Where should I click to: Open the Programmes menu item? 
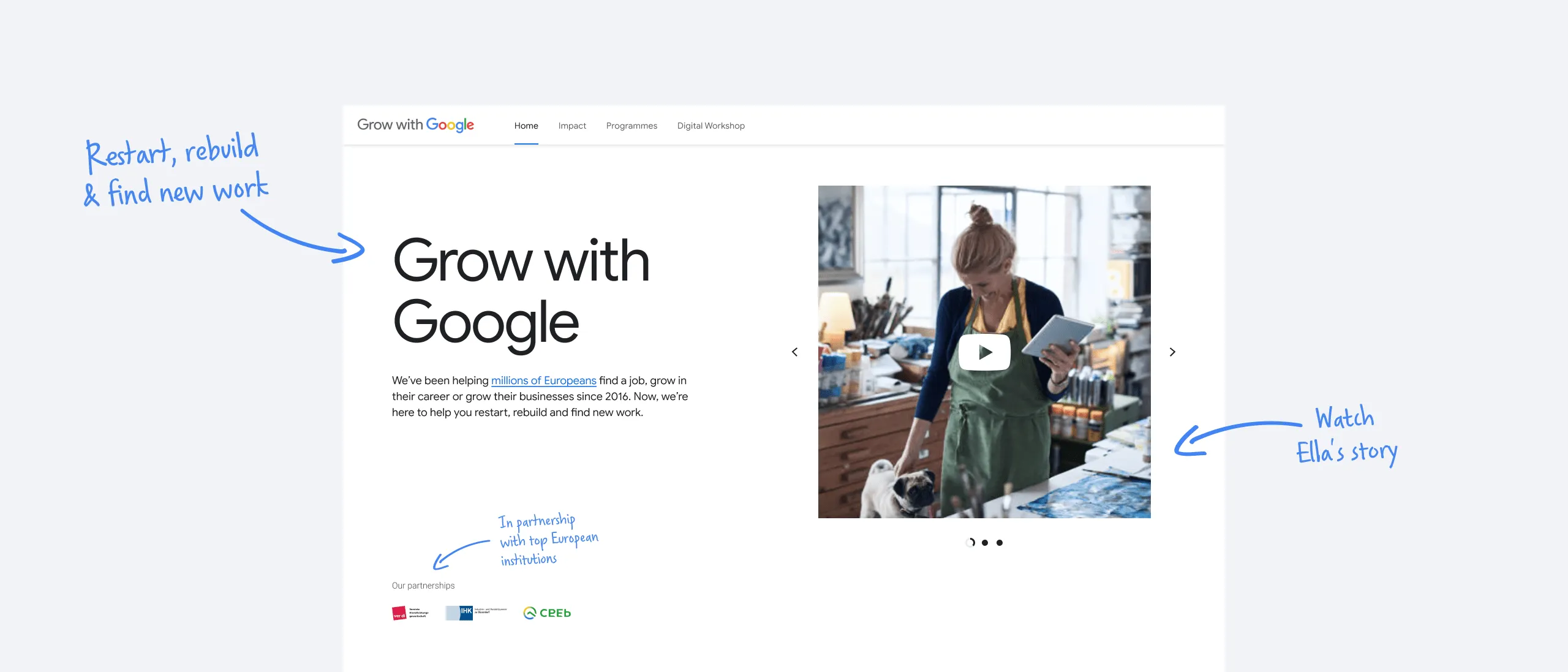click(x=631, y=126)
